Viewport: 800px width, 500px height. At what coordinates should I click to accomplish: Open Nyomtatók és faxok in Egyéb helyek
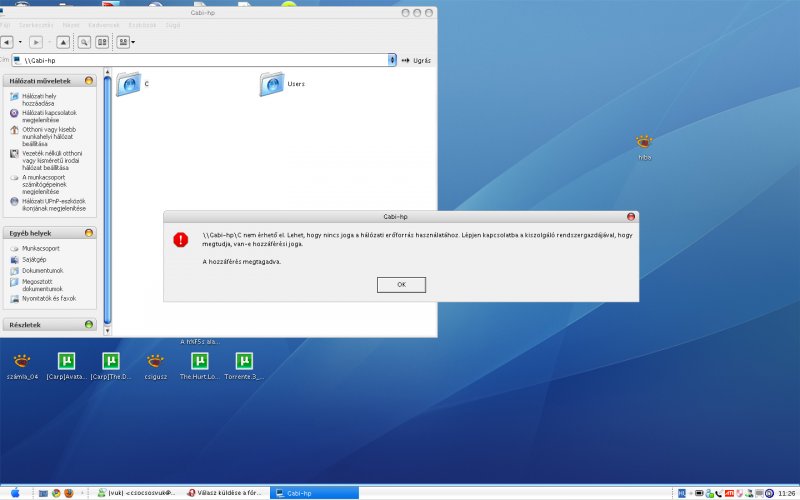[48, 298]
